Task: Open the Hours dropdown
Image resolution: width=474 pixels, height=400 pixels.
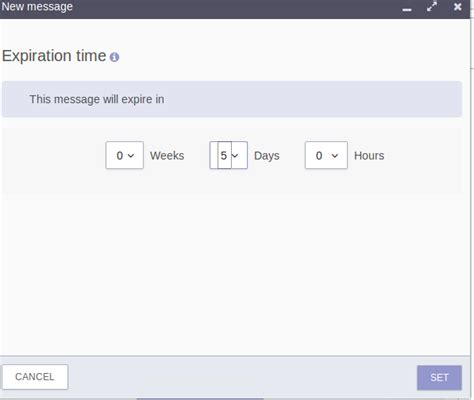Action: [x=326, y=155]
